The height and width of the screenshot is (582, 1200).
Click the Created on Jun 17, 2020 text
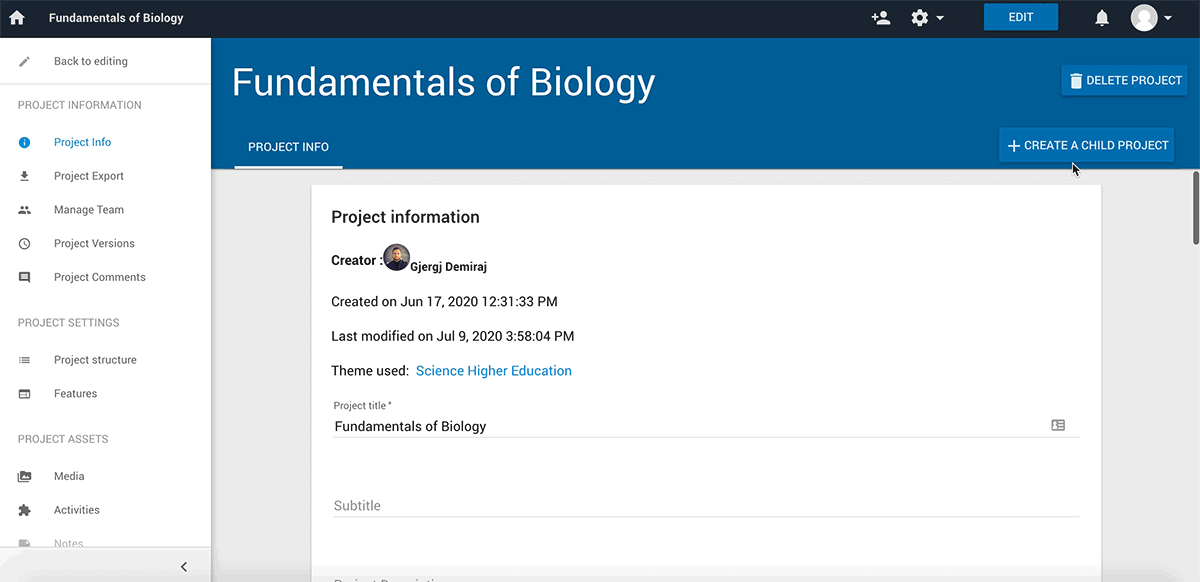pos(444,301)
